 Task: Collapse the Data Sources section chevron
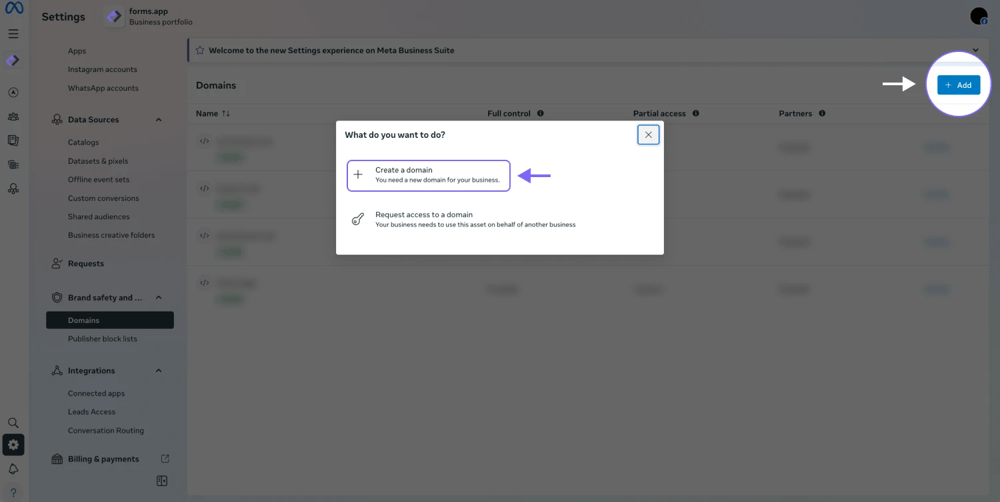coord(159,120)
